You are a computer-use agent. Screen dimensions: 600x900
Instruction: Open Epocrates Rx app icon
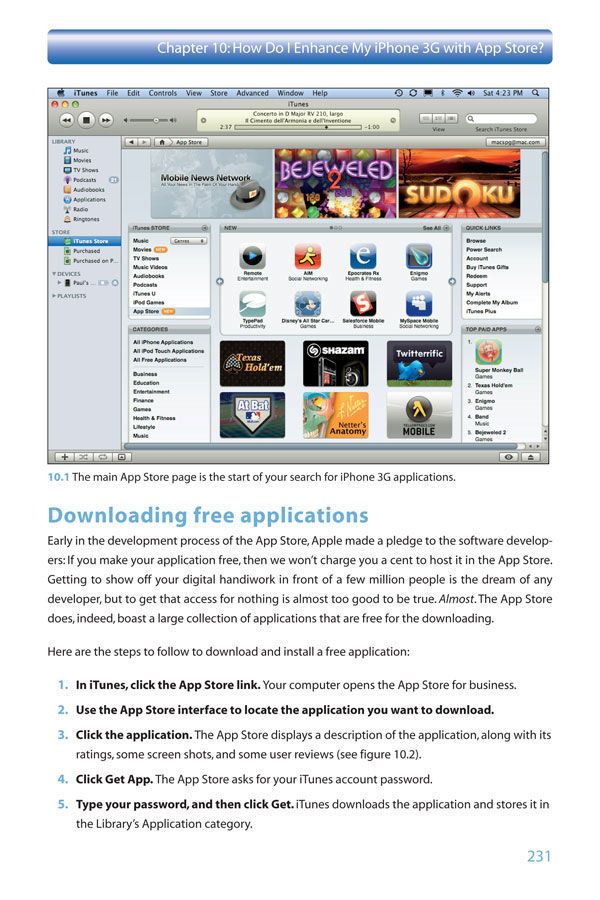pyautogui.click(x=363, y=256)
